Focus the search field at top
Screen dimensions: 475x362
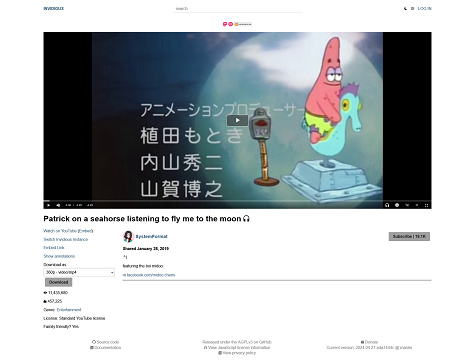(x=238, y=9)
